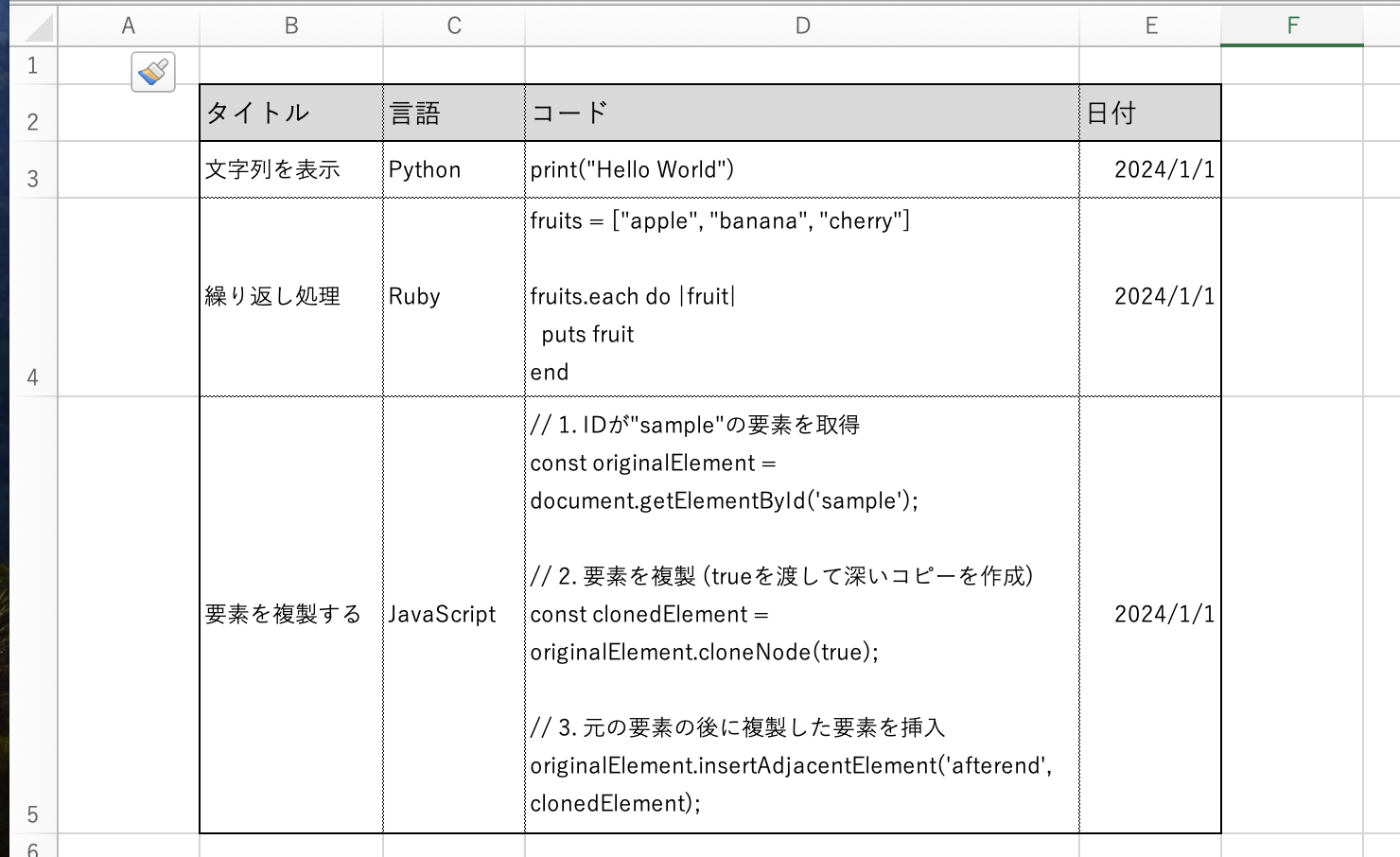Select column D header
The width and height of the screenshot is (1400, 857).
coord(801,25)
